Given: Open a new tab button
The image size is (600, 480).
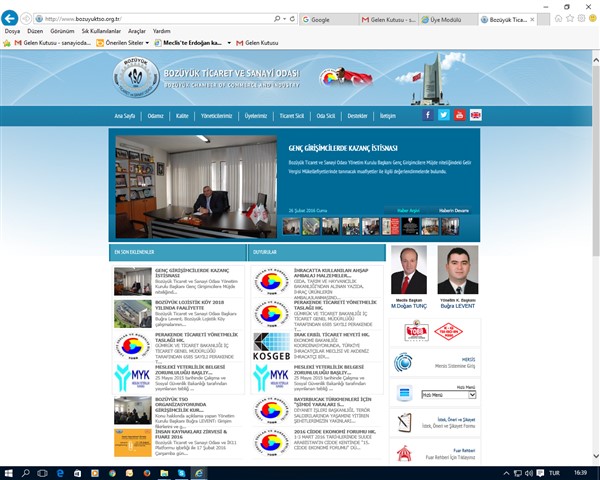Looking at the screenshot, I should (x=543, y=20).
